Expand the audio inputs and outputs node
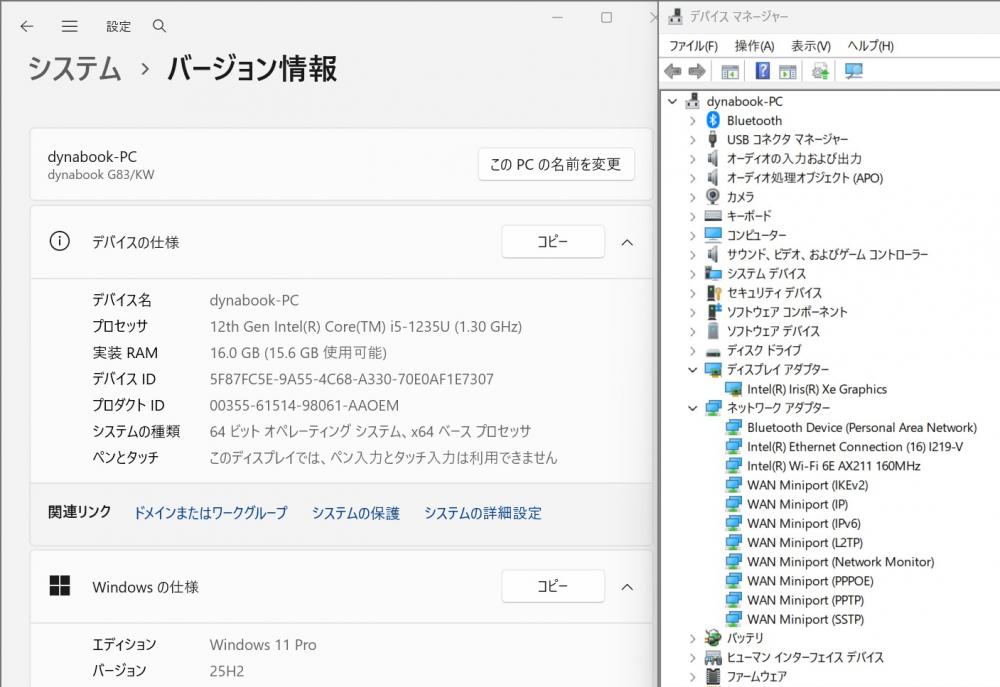 point(693,158)
